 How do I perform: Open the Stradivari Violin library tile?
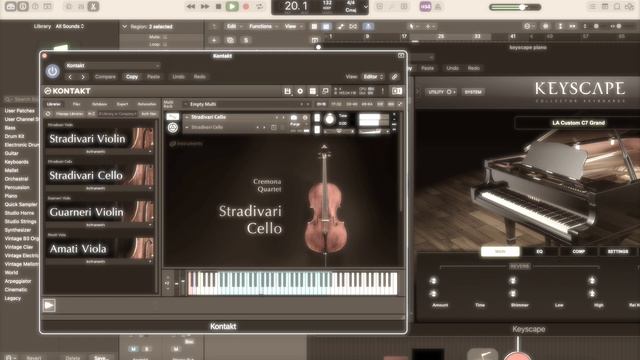pyautogui.click(x=100, y=138)
